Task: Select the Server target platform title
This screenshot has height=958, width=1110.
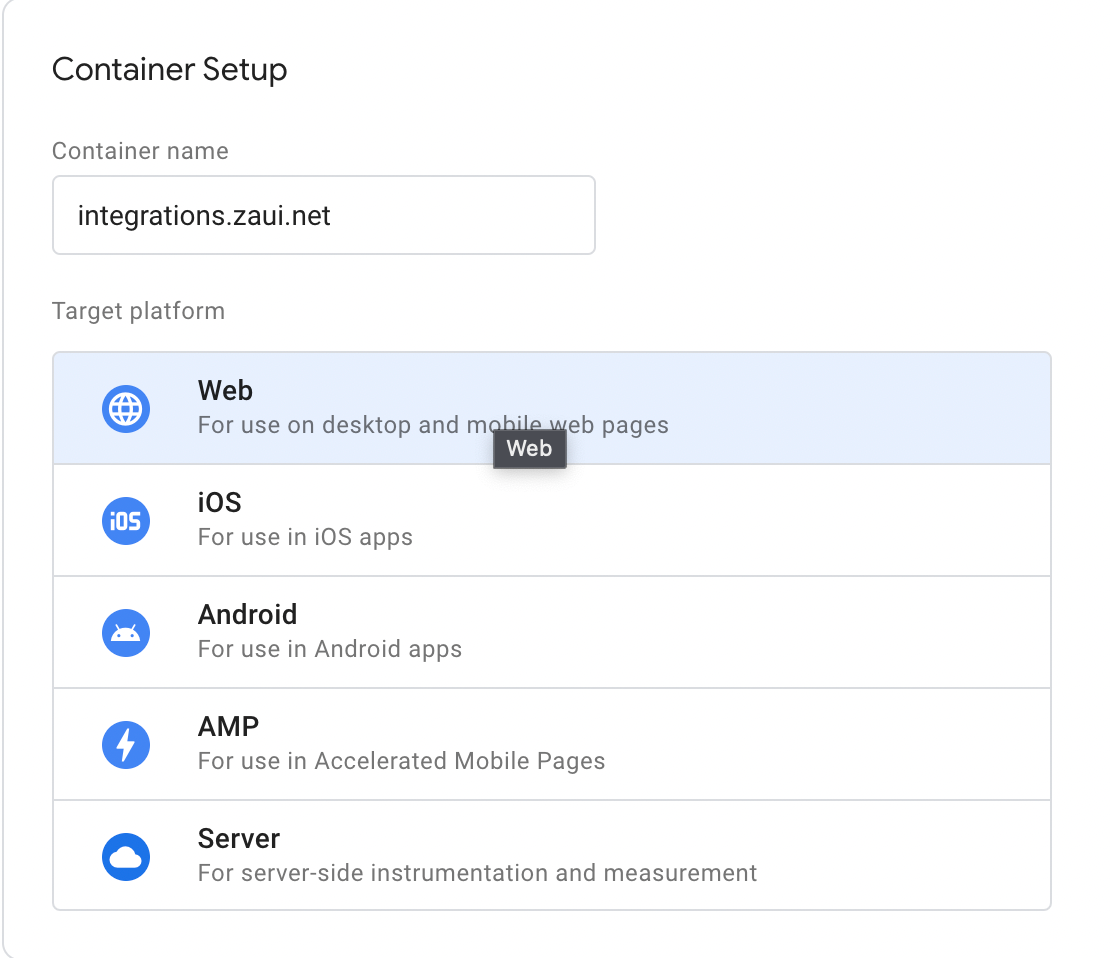Action: tap(239, 838)
